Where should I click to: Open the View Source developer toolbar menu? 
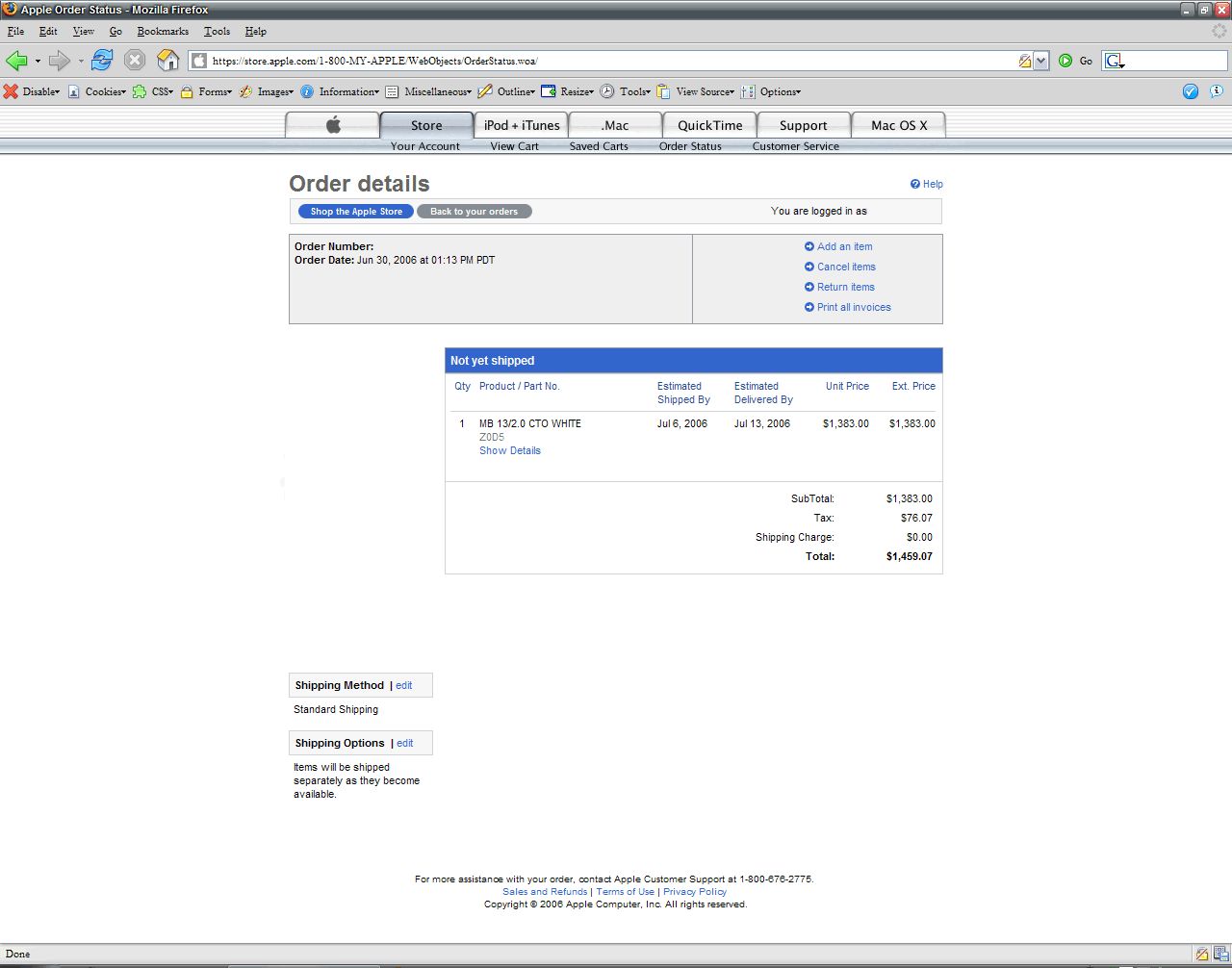pyautogui.click(x=695, y=91)
